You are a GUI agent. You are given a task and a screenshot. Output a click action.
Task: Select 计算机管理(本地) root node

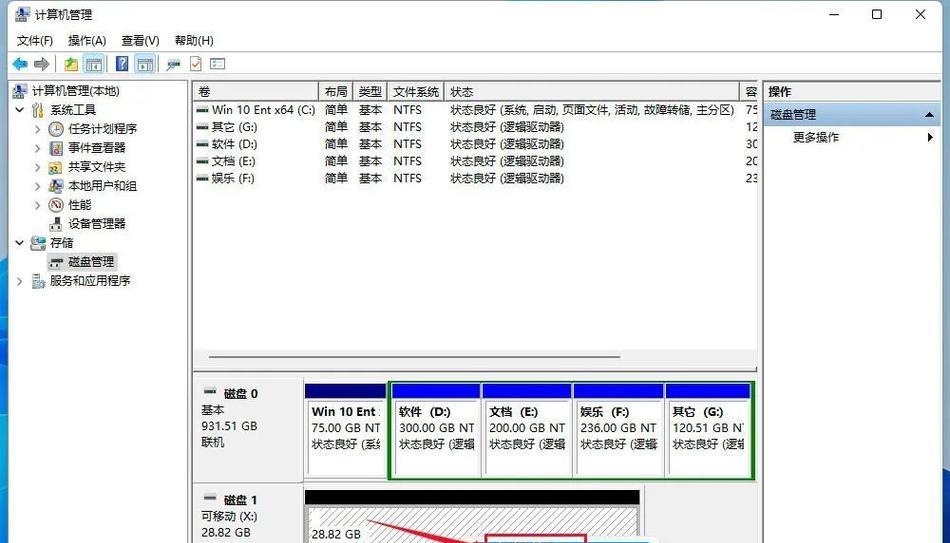tap(75, 91)
